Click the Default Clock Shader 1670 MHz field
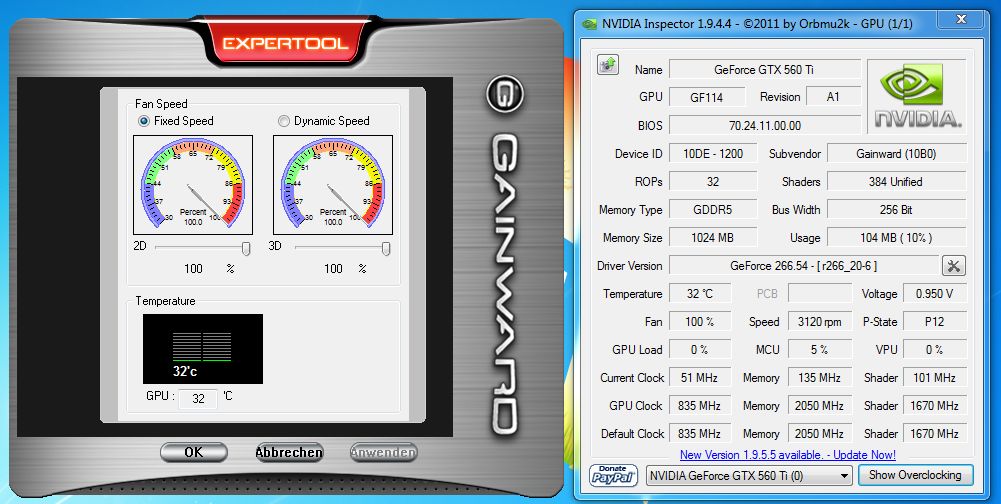1001x504 pixels. pyautogui.click(x=935, y=434)
